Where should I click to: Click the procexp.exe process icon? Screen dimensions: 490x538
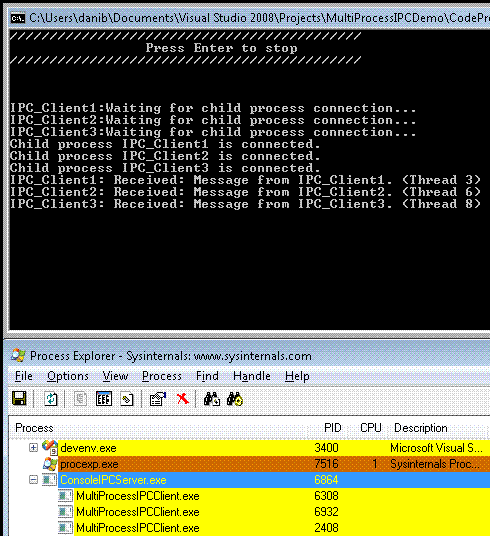(x=50, y=464)
